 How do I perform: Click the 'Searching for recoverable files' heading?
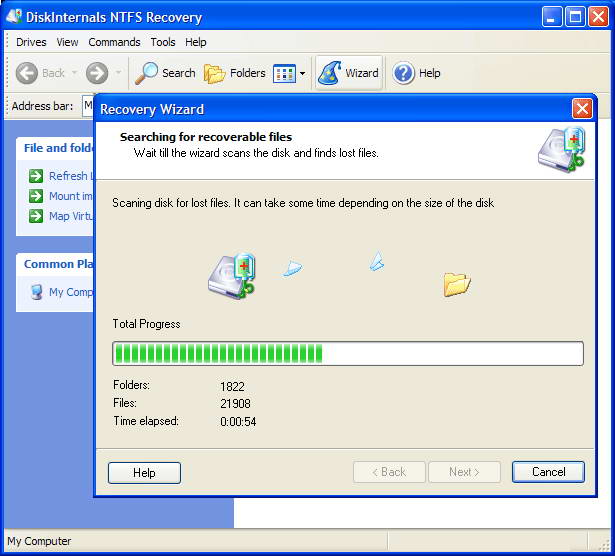pyautogui.click(x=206, y=137)
